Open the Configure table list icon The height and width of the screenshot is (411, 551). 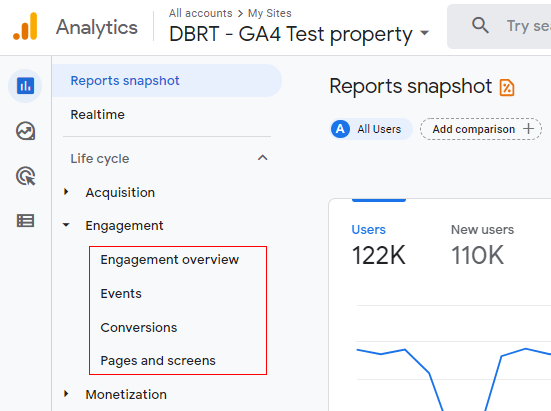pyautogui.click(x=25, y=221)
